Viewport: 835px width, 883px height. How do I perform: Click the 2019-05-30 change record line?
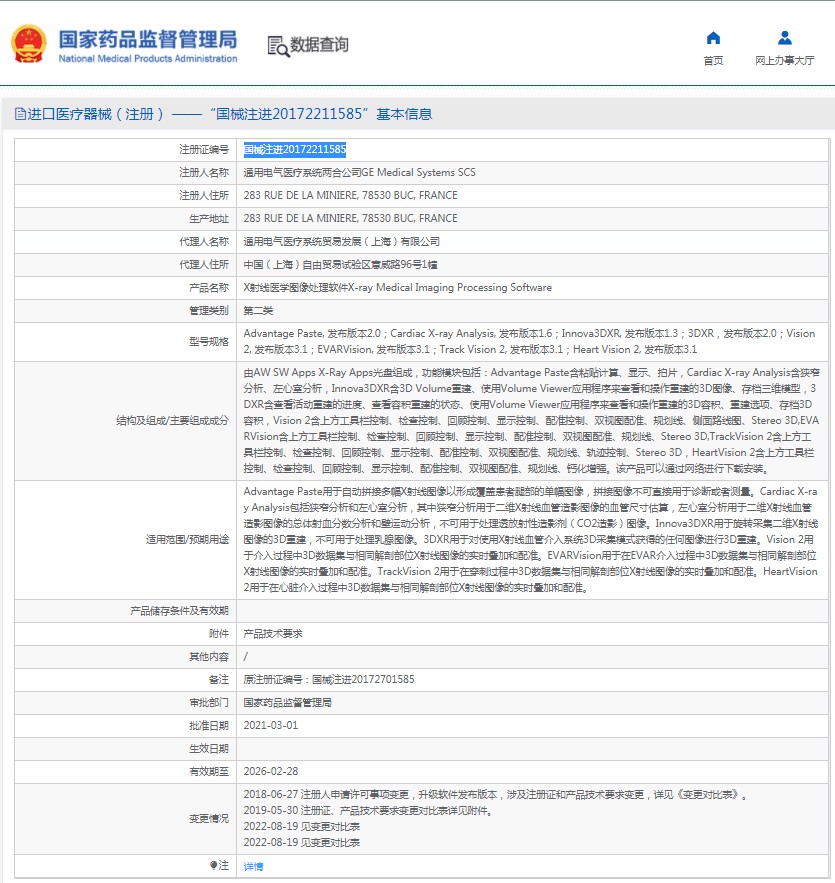(369, 810)
